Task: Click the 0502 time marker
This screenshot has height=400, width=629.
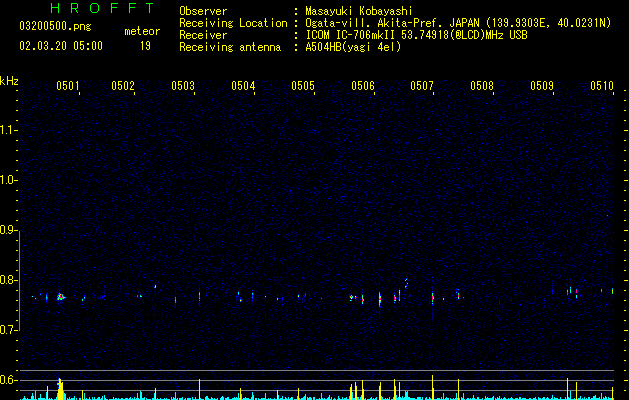Action: [123, 86]
